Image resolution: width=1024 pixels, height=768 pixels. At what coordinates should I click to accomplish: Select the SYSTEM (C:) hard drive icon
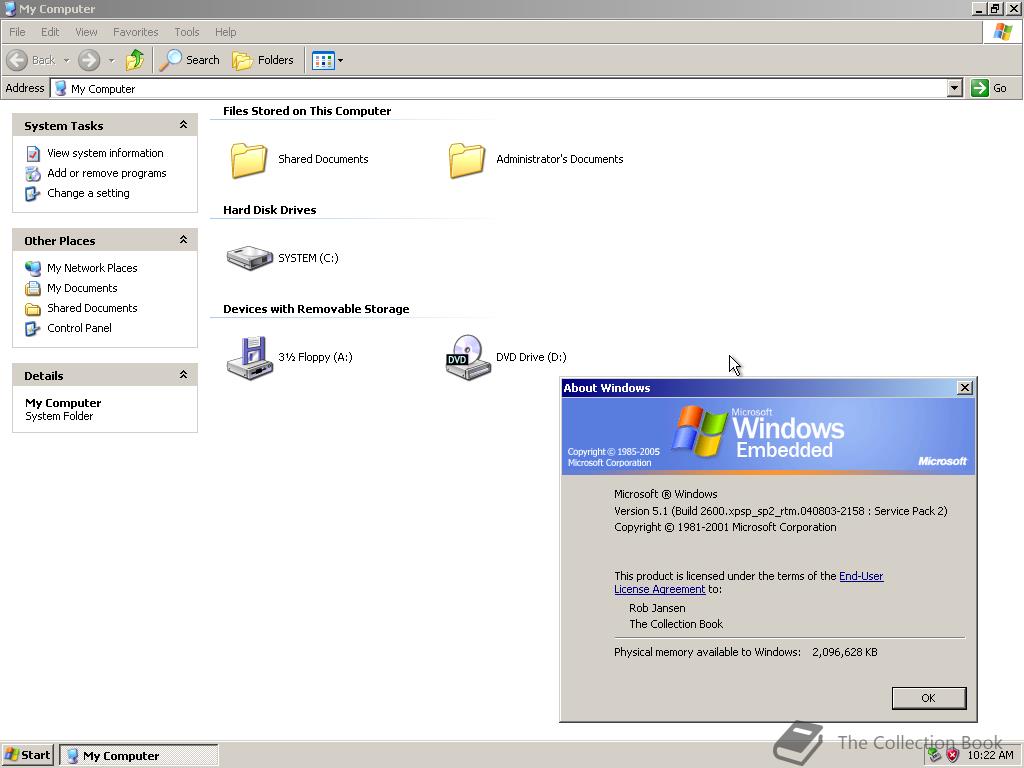(249, 258)
